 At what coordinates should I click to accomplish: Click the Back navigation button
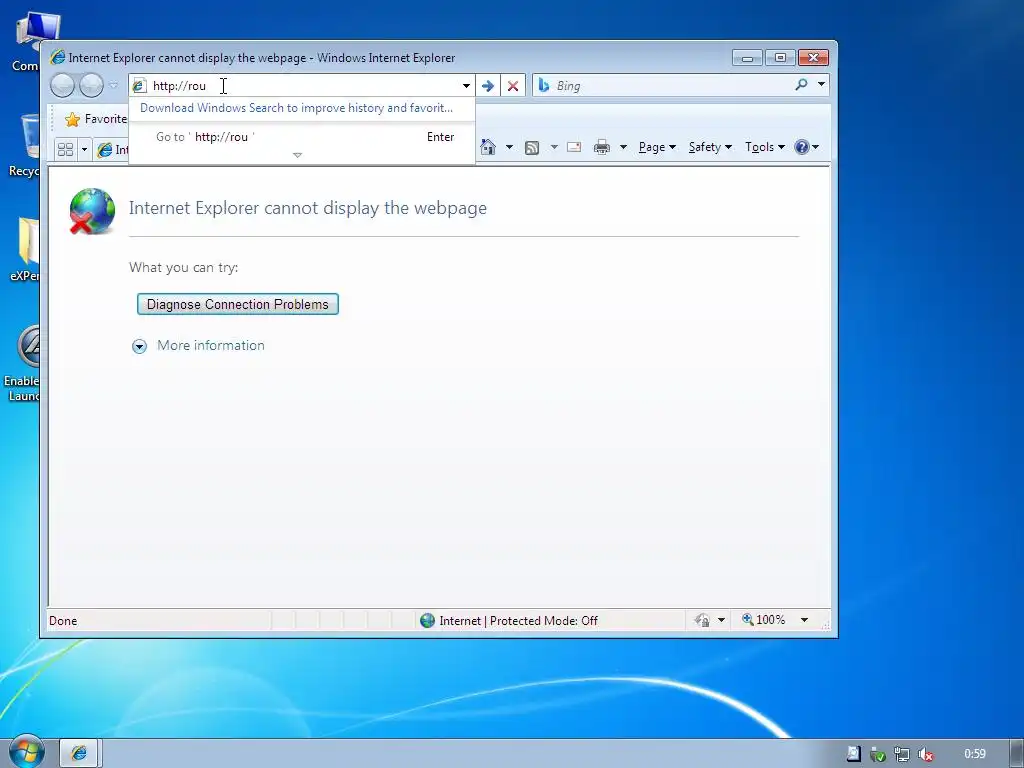tap(62, 86)
